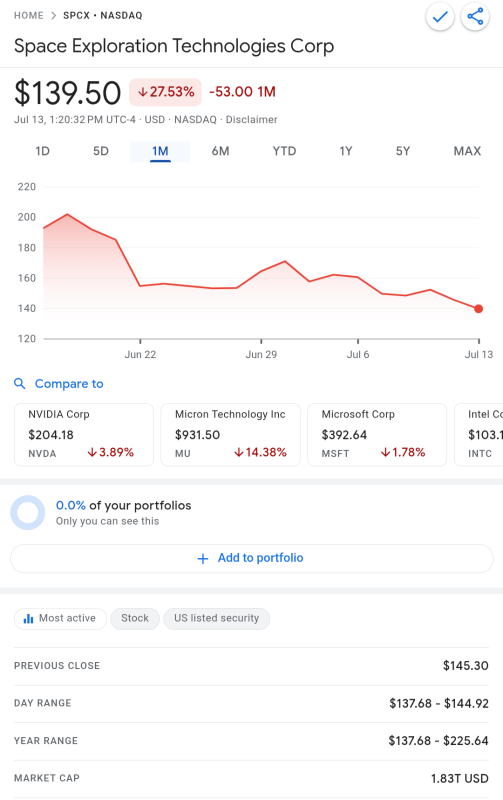Click the Jun 22 axis label
The width and height of the screenshot is (503, 800).
click(x=140, y=354)
